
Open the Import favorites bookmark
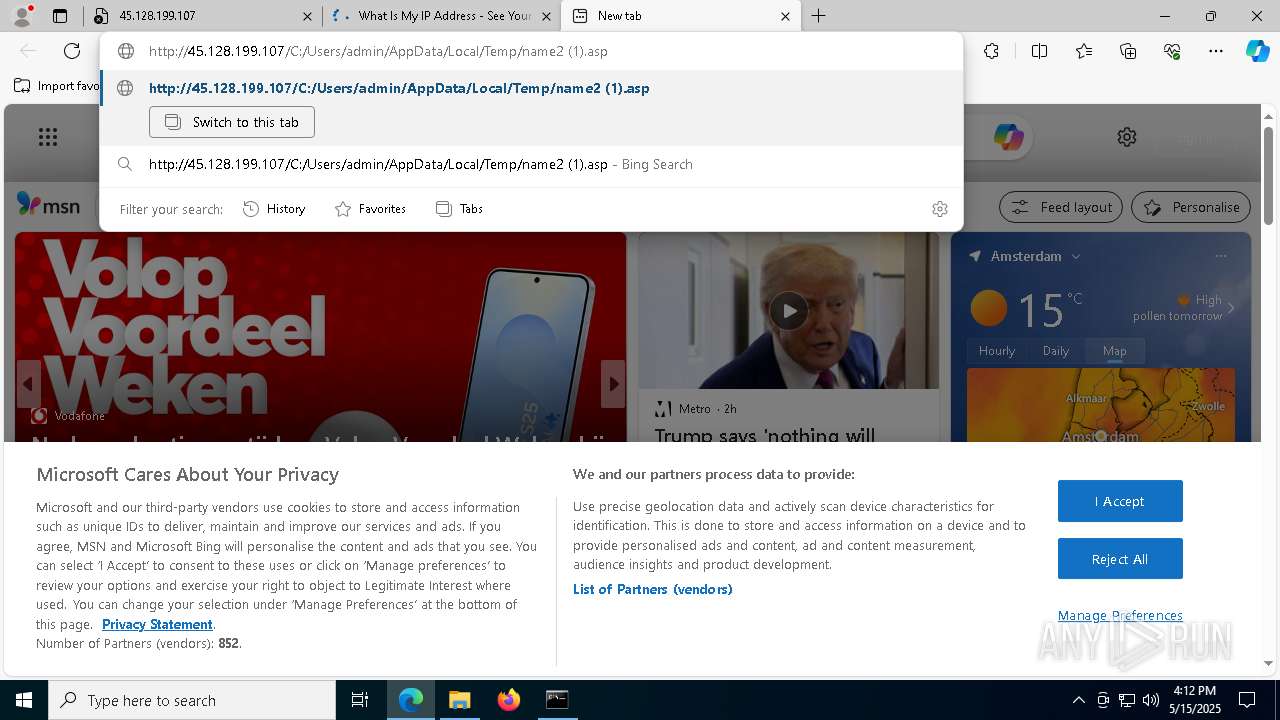[56, 86]
